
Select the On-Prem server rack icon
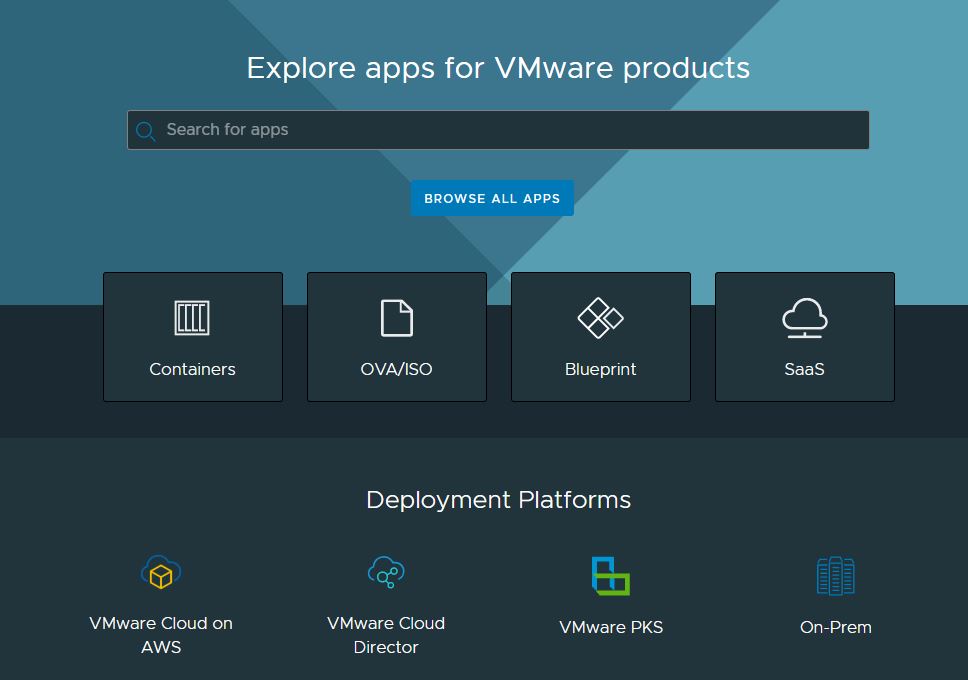(x=836, y=576)
